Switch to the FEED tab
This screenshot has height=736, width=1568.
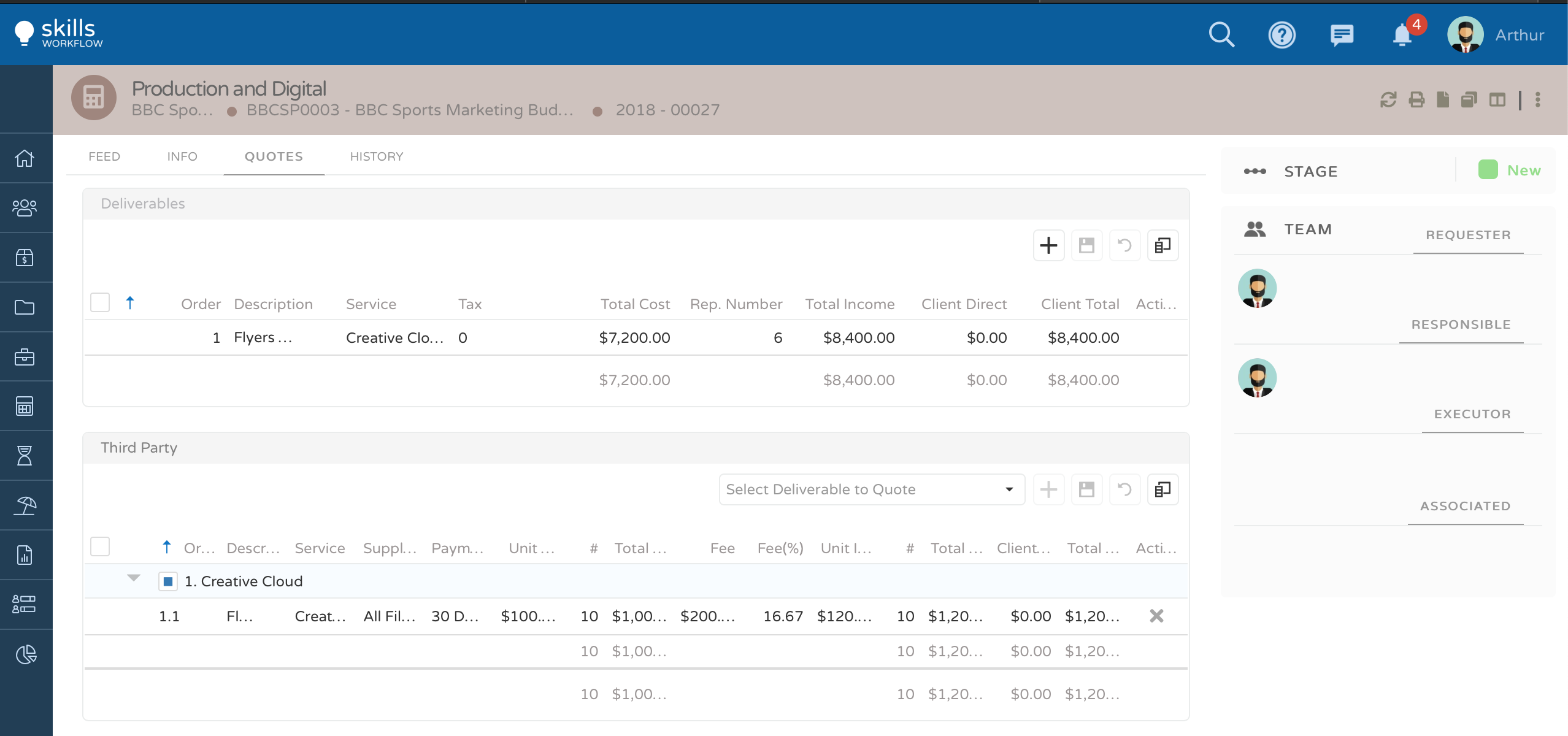[x=104, y=156]
